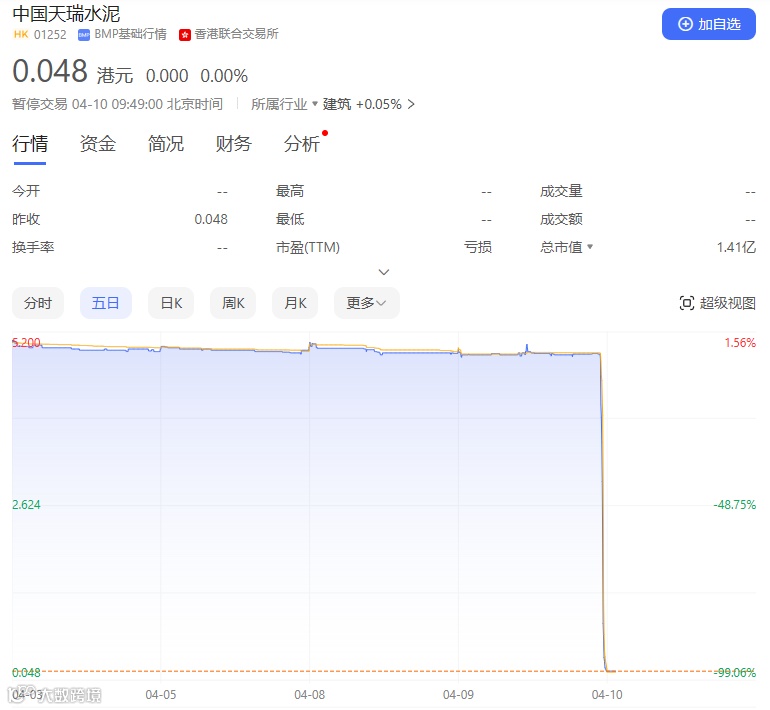Select the 分时 chart period
The height and width of the screenshot is (710, 770).
pos(38,303)
